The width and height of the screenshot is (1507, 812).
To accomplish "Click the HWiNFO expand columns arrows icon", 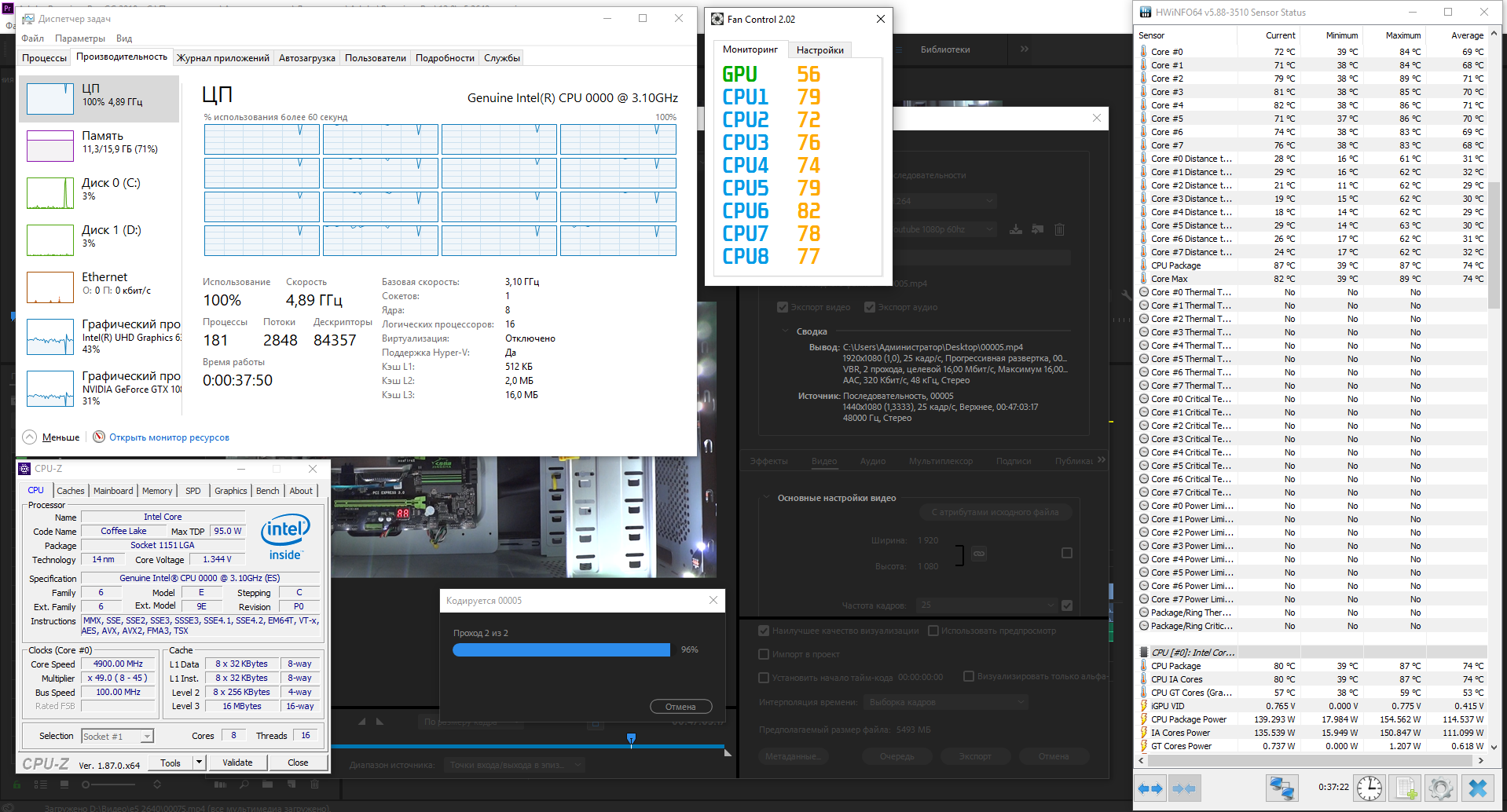I will (1150, 788).
